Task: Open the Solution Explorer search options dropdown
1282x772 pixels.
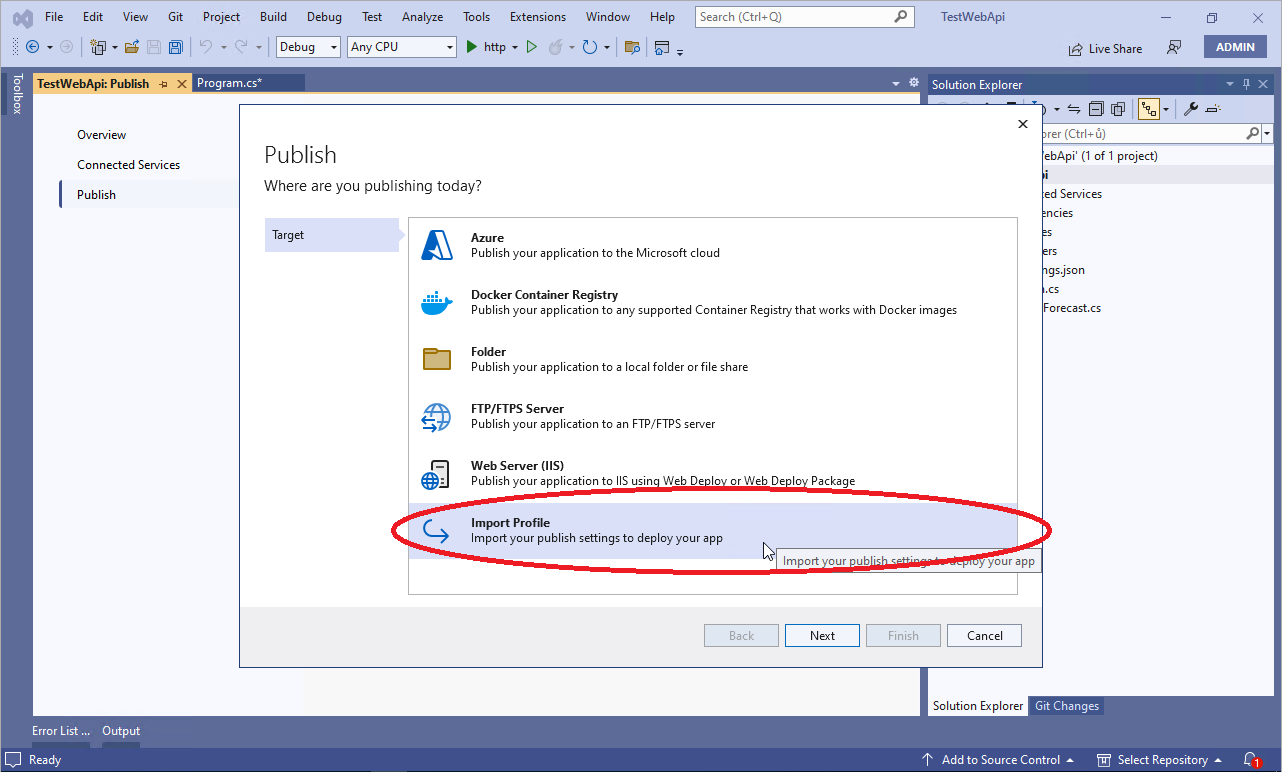Action: point(1267,133)
